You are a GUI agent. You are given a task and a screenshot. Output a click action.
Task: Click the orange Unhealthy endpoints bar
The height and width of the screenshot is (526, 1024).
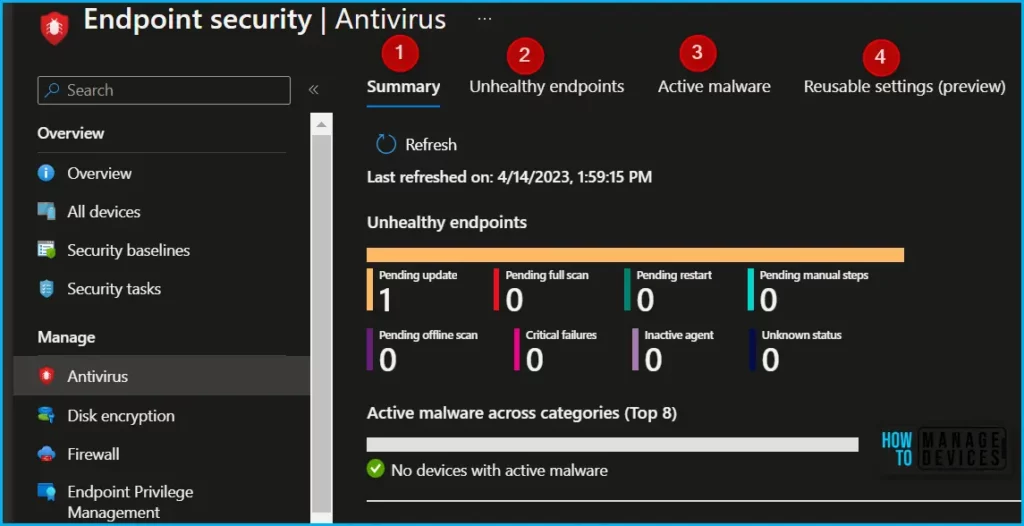point(635,255)
